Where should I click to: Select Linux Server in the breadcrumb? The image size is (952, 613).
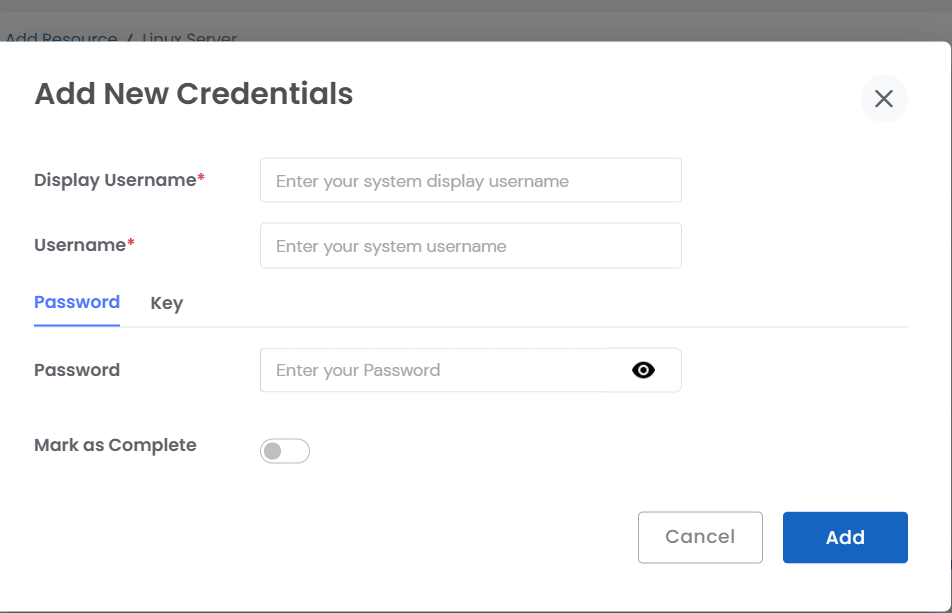[189, 38]
